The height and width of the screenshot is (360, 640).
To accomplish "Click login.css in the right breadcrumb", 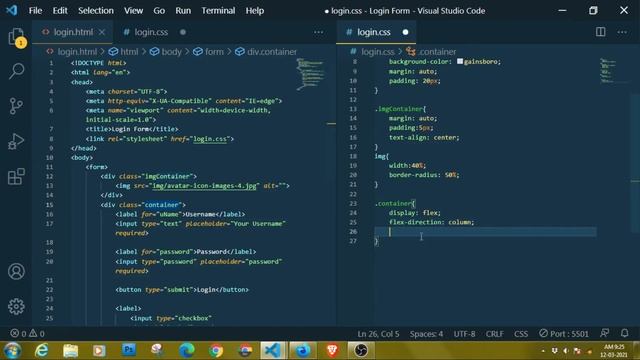I will click(378, 52).
